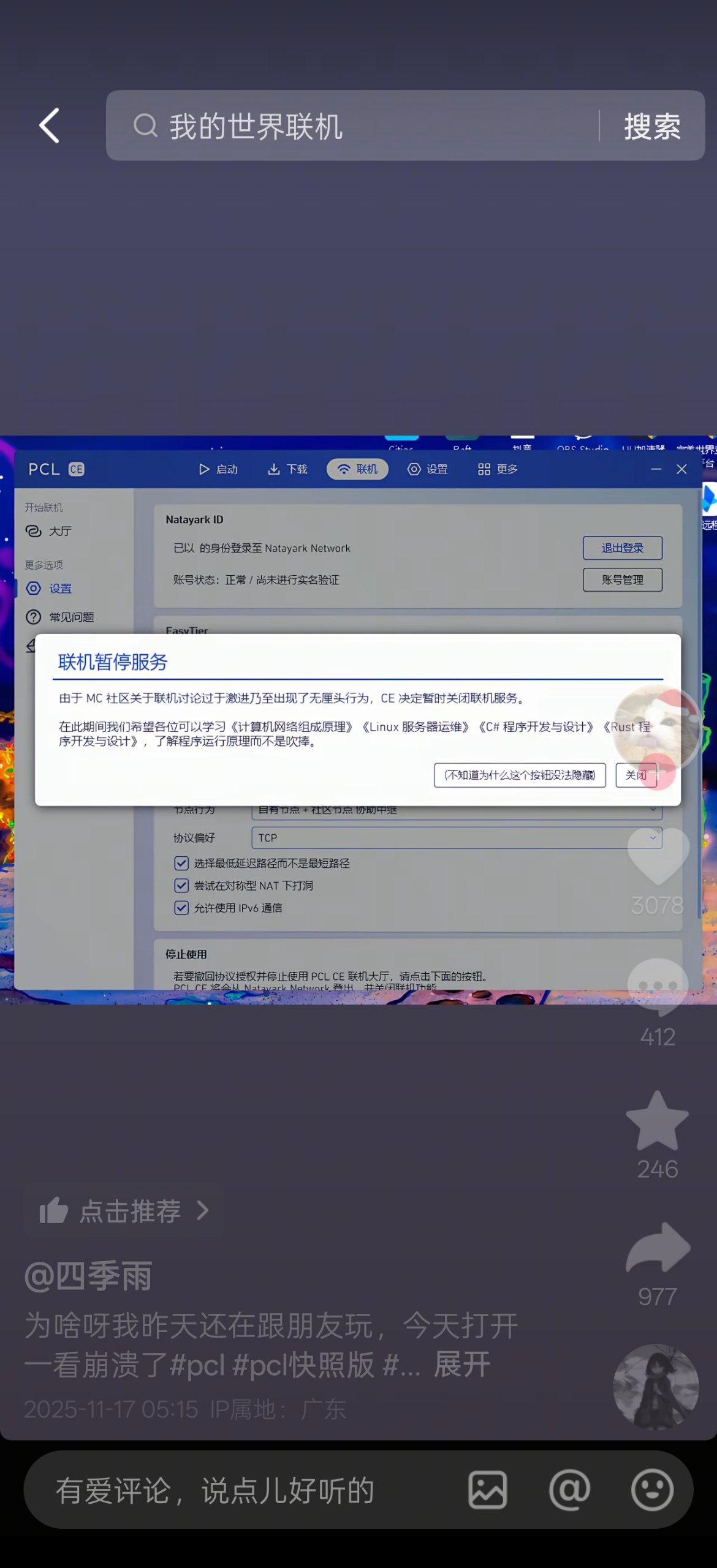The width and height of the screenshot is (717, 1568).
Task: Expand the video description with 展开
Action: click(x=462, y=1365)
